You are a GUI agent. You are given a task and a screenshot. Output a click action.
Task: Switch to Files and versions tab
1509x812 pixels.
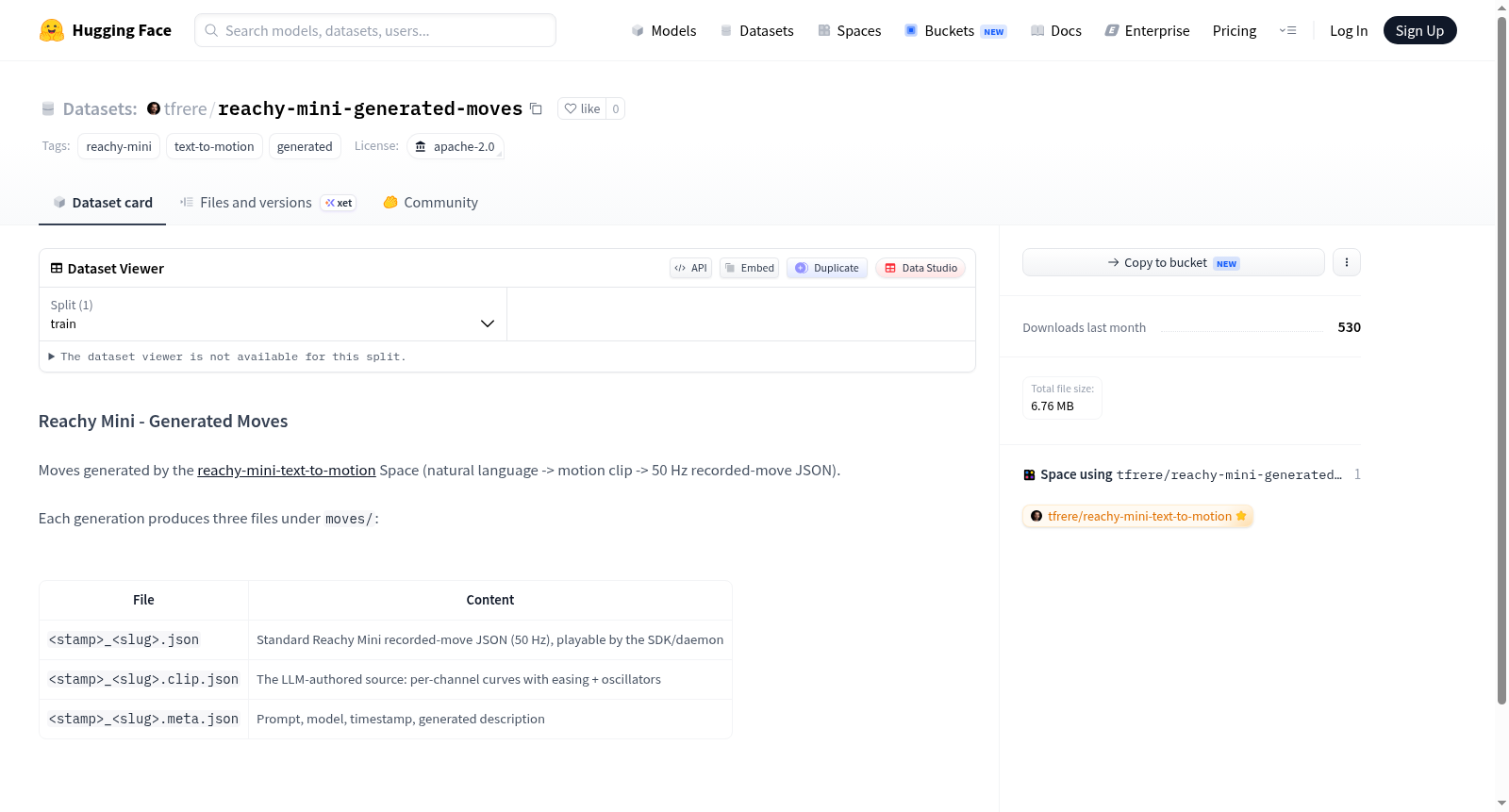point(268,203)
